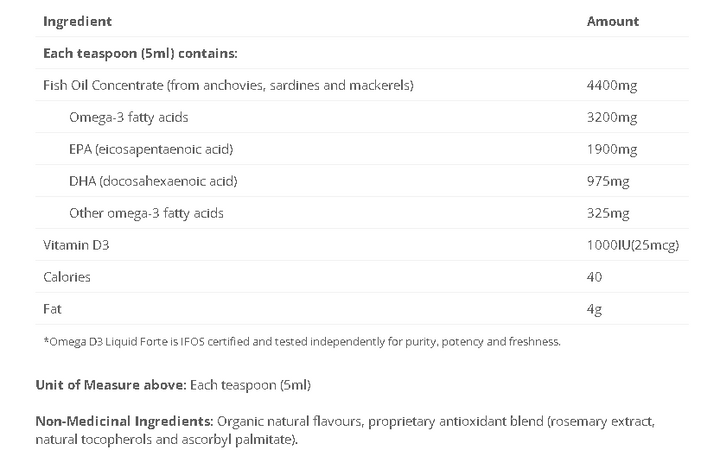Select the Omega-3 fatty acids row label
Screen dimensions: 720x469
pos(128,117)
